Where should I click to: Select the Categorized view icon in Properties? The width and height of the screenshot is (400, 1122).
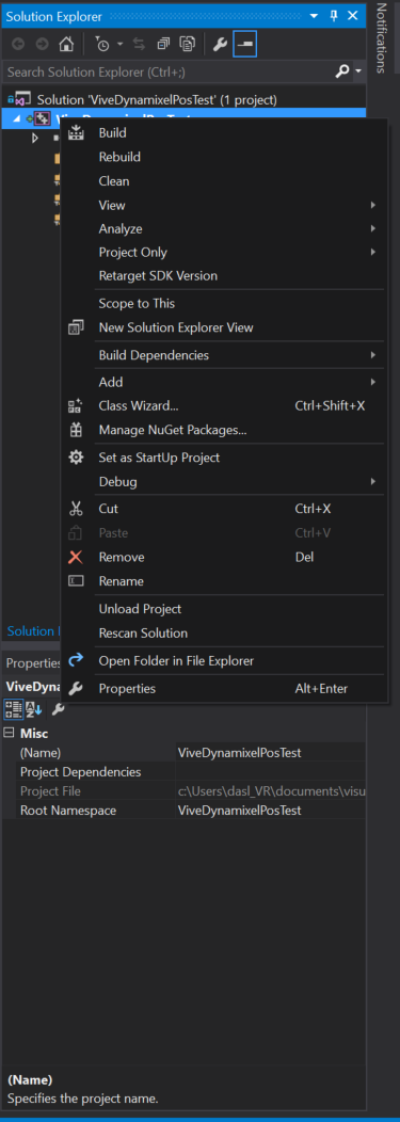[x=14, y=709]
